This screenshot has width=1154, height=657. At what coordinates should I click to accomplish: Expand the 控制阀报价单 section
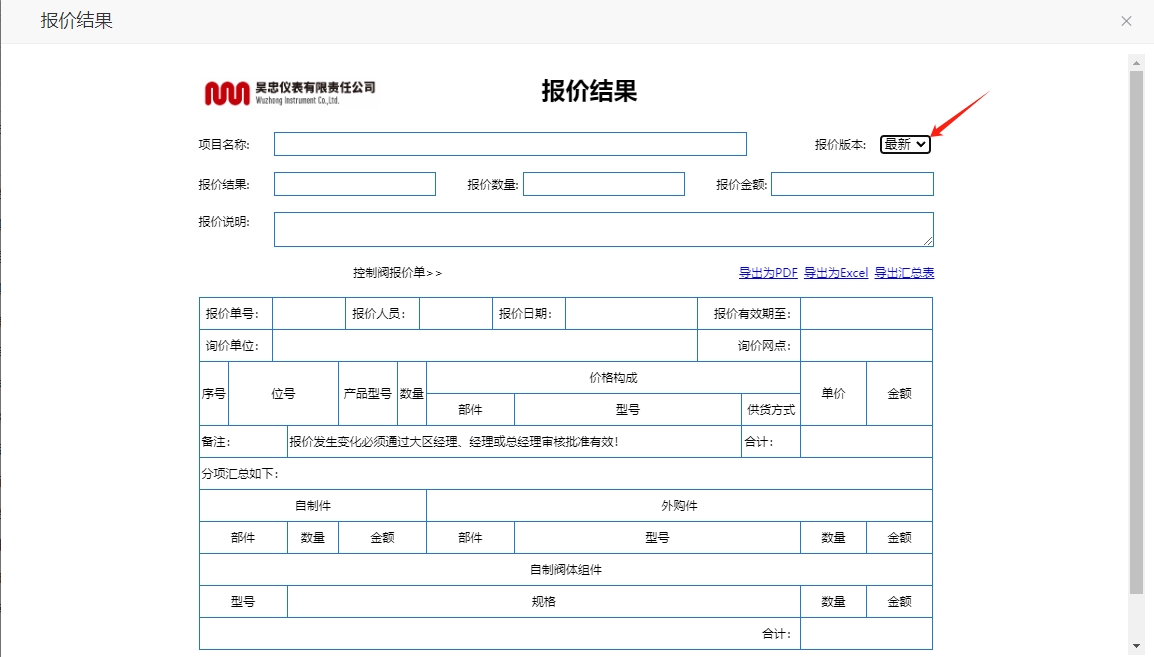pyautogui.click(x=397, y=273)
